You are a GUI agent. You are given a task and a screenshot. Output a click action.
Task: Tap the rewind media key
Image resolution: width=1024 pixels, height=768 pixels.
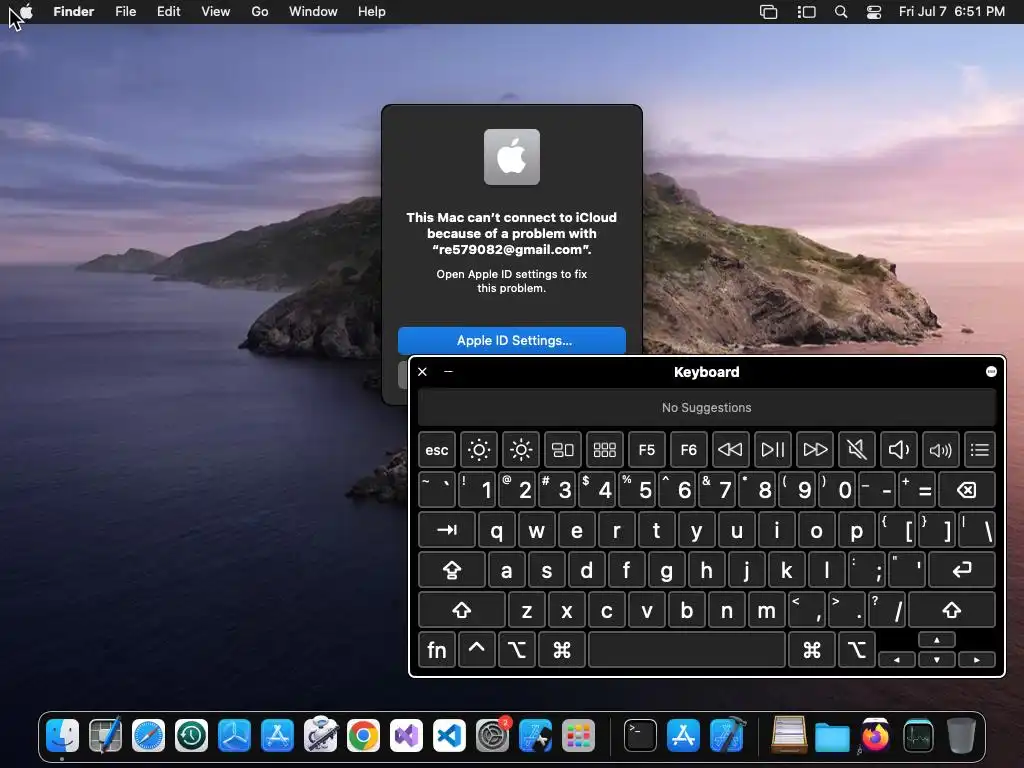[730, 450]
